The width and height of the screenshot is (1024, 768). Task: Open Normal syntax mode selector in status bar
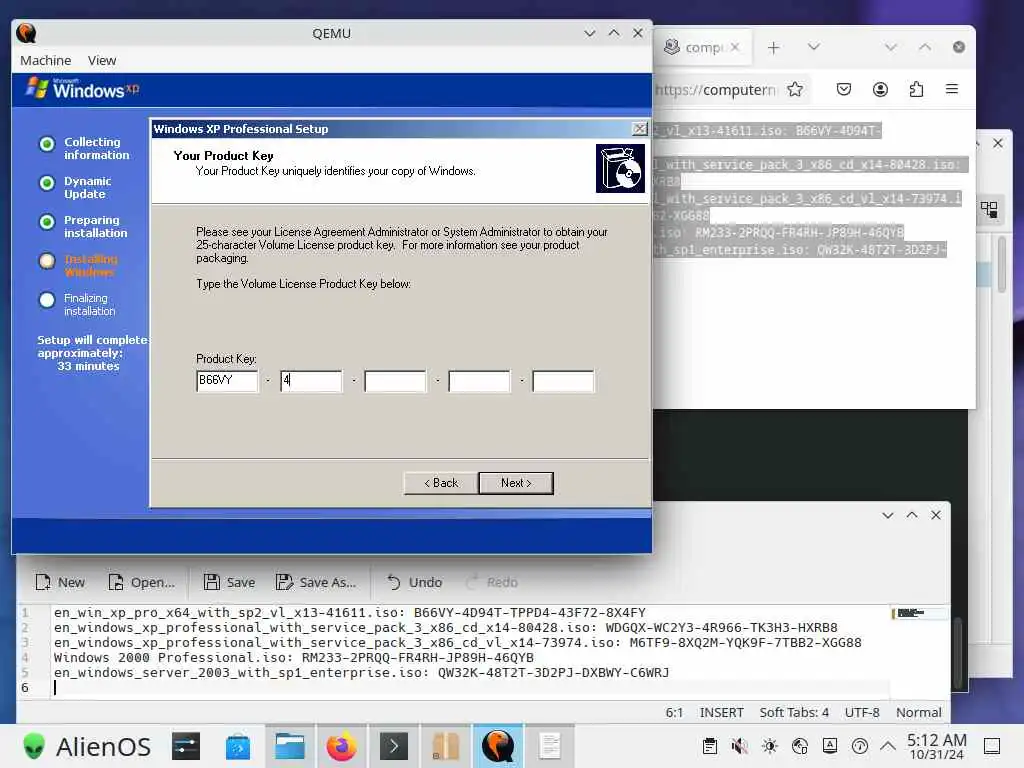click(918, 712)
